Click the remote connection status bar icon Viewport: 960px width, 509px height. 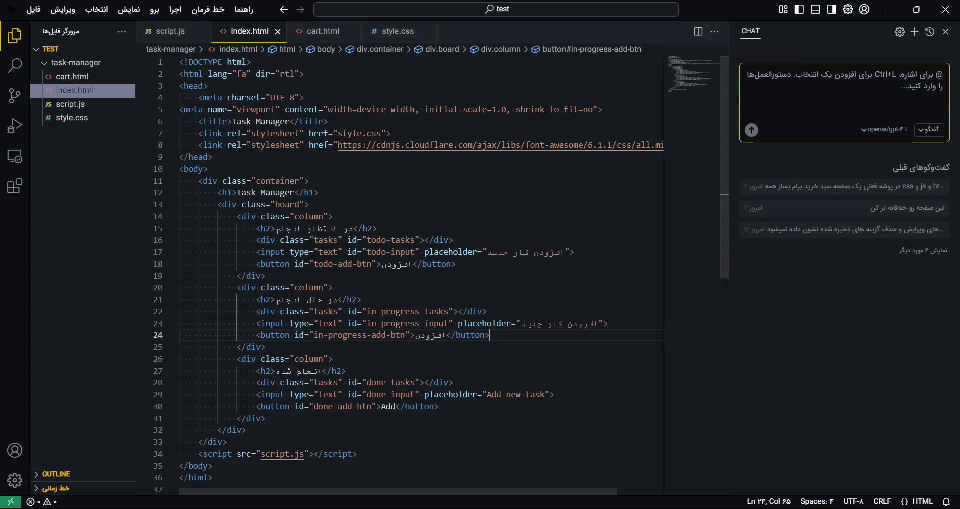pos(10,502)
